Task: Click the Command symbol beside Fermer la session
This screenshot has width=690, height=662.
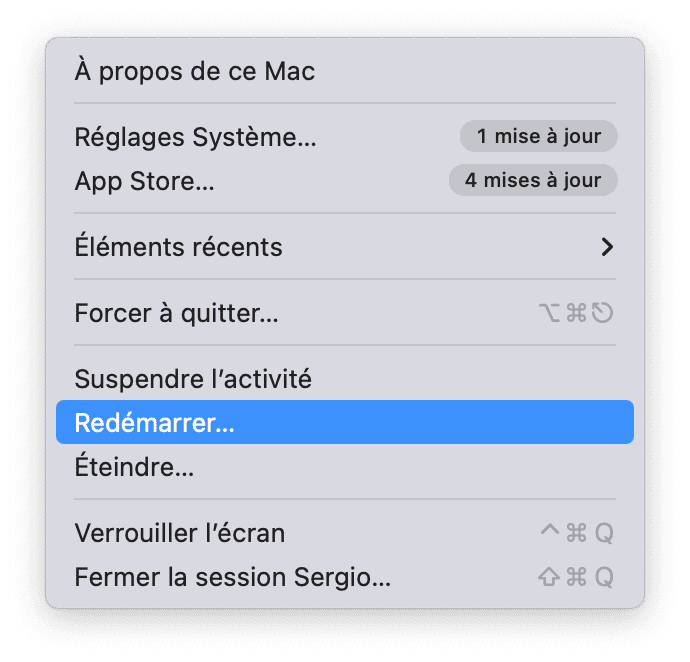Action: coord(576,578)
